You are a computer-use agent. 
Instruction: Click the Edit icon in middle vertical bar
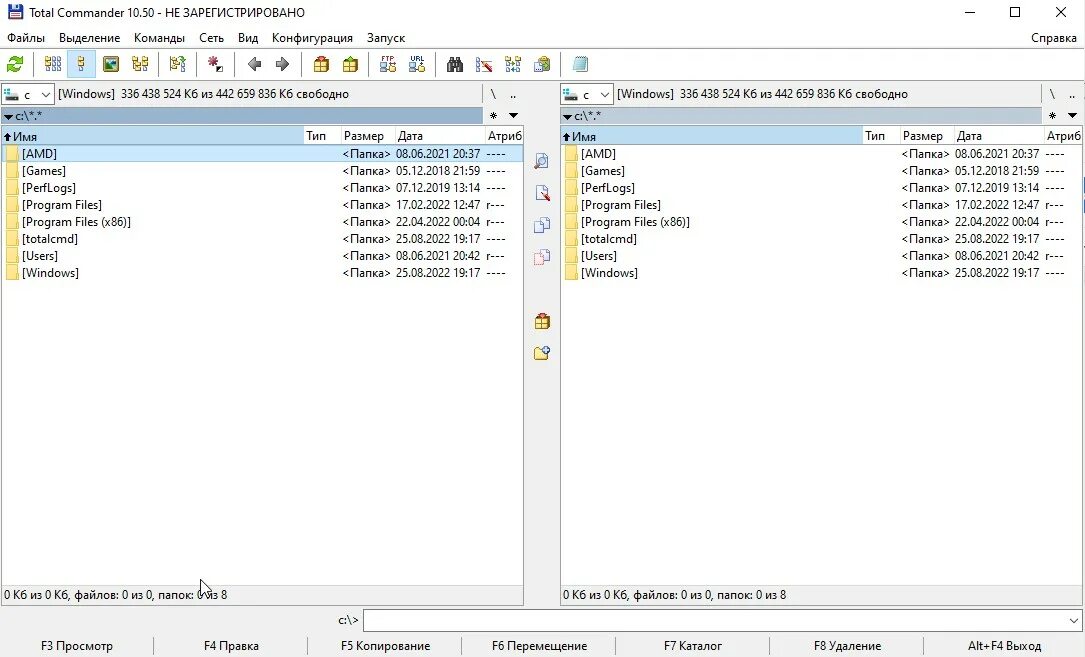[x=542, y=193]
